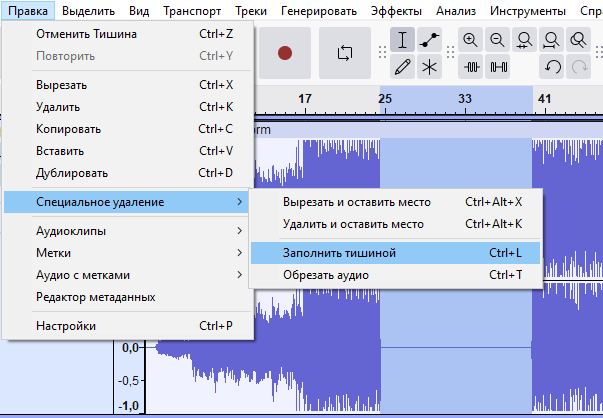This screenshot has width=603, height=418.
Task: Click timeline ruler at mark 41
Action: coord(545,99)
